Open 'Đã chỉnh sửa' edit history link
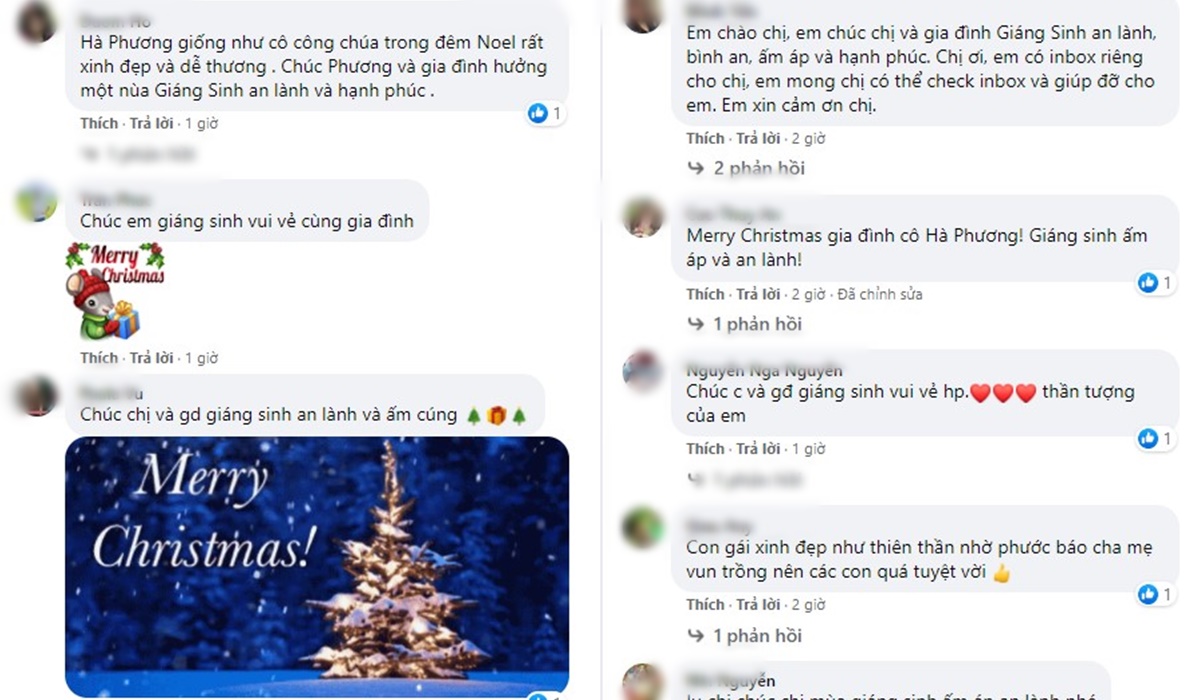Image resolution: width=1200 pixels, height=700 pixels. [x=879, y=294]
